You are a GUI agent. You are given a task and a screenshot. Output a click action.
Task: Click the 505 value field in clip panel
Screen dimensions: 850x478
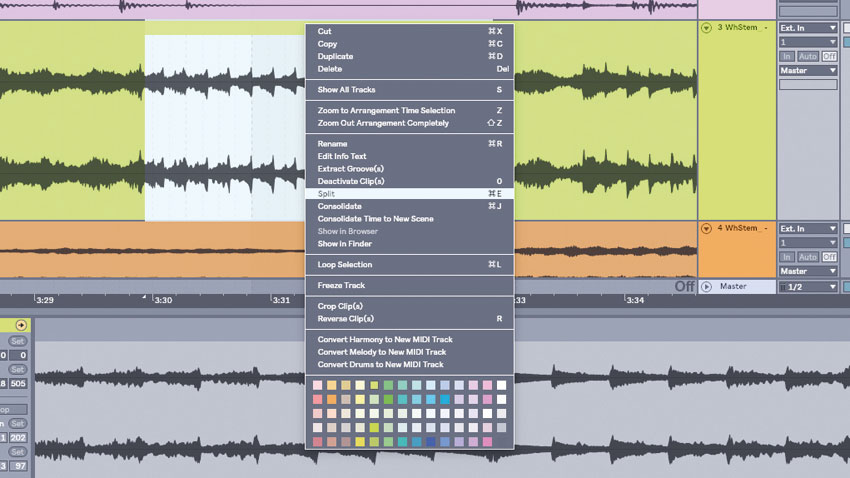[18, 383]
